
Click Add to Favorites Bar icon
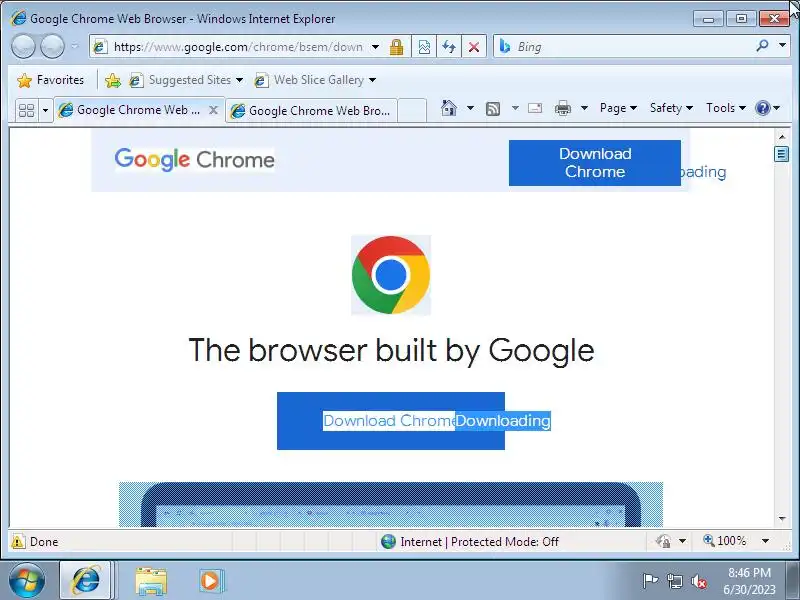pyautogui.click(x=113, y=80)
